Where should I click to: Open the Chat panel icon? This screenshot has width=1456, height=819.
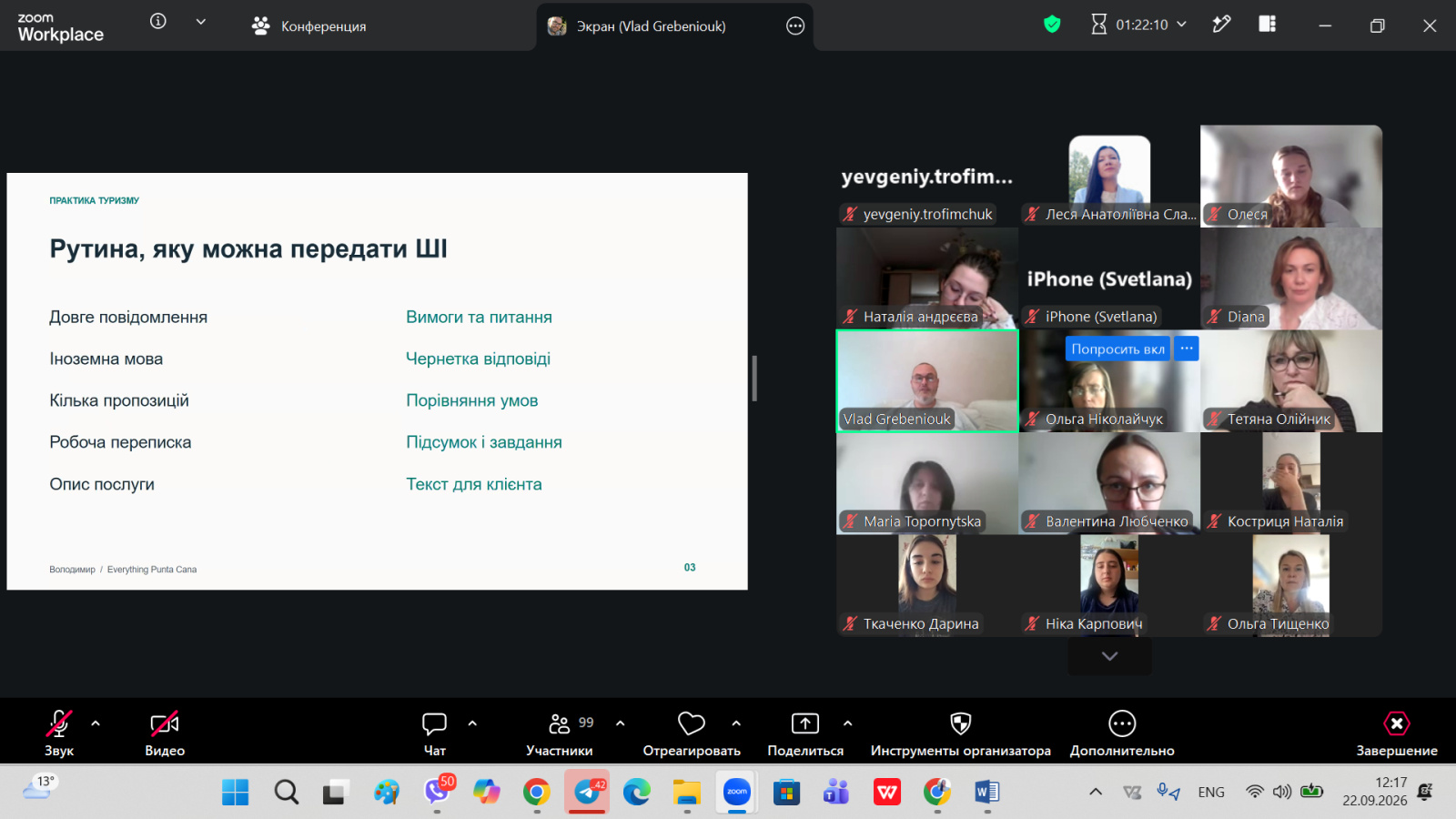tap(434, 723)
